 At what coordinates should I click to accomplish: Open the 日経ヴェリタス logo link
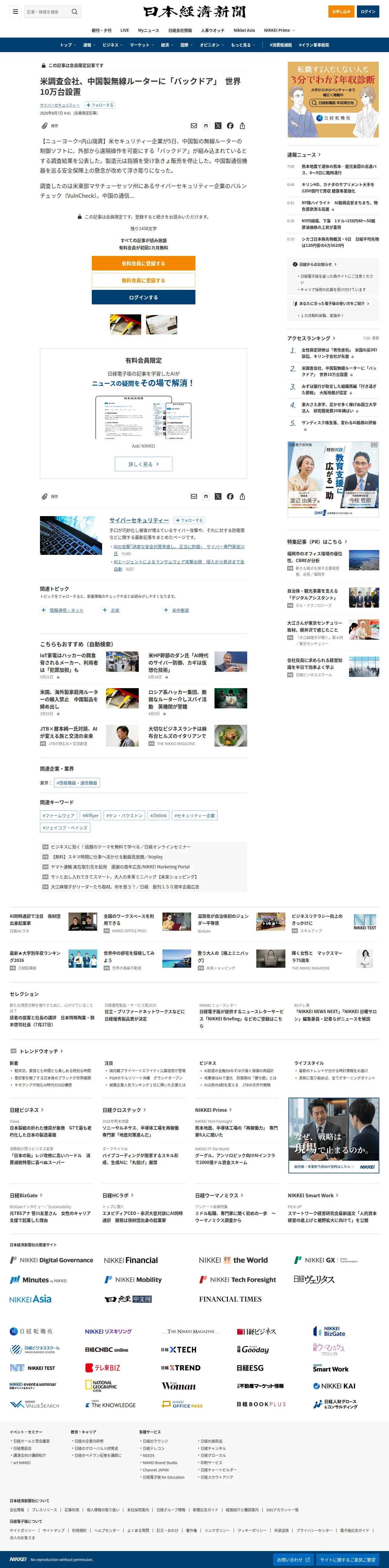click(x=314, y=1279)
